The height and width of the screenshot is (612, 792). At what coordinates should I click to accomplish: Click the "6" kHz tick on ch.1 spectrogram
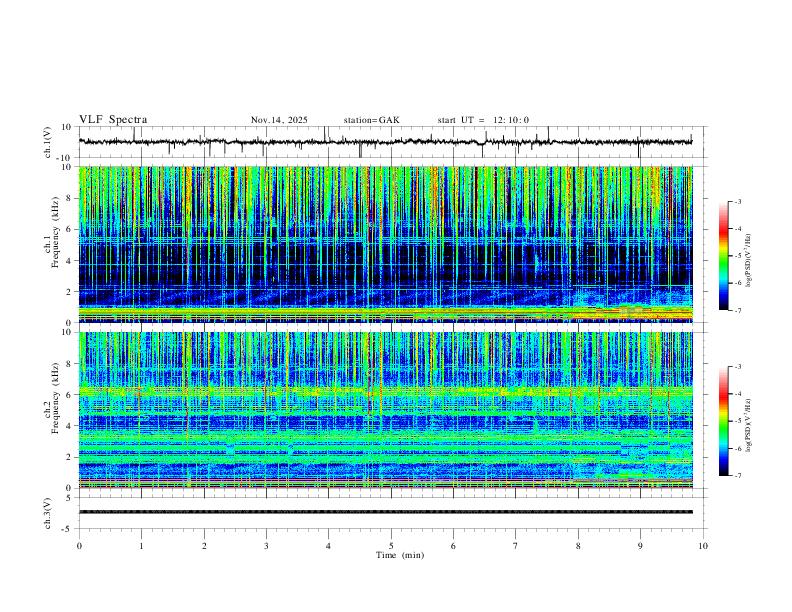coord(69,229)
